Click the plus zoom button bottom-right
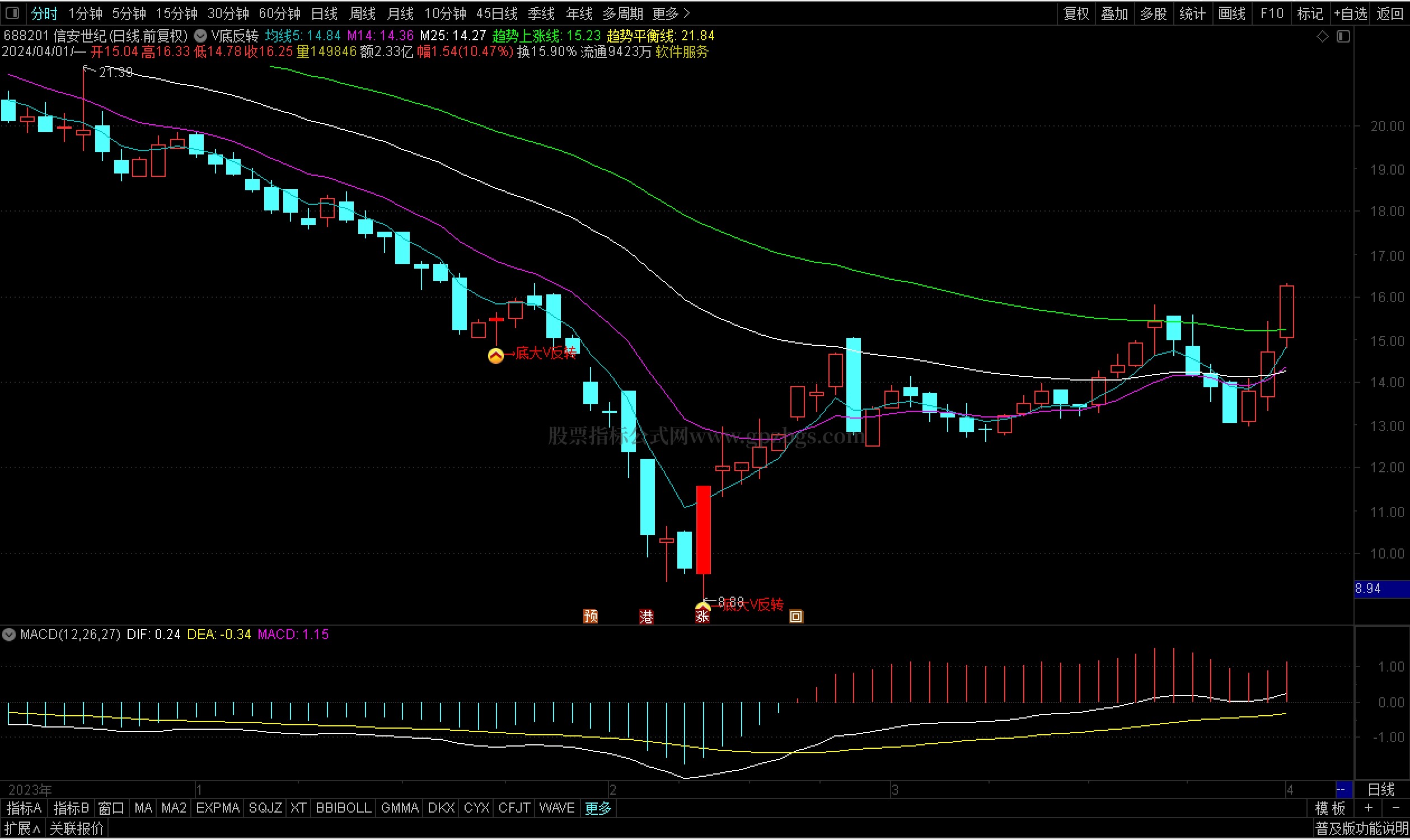1410x840 pixels. coord(1369,809)
